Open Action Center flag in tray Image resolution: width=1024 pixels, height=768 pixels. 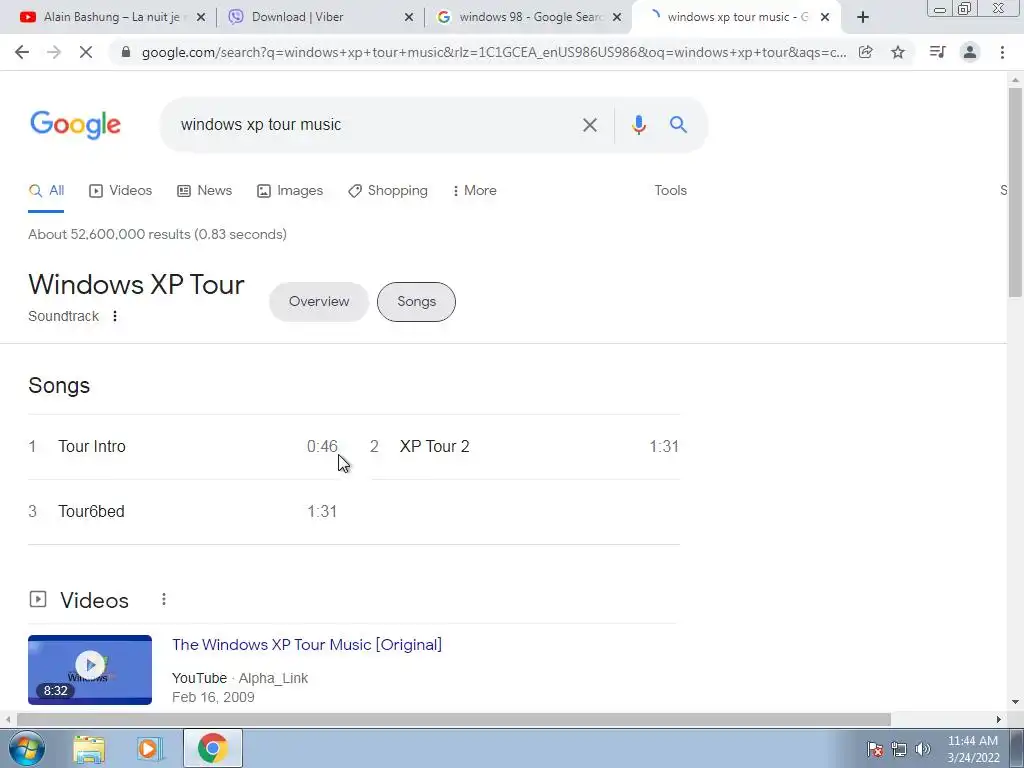tap(874, 749)
